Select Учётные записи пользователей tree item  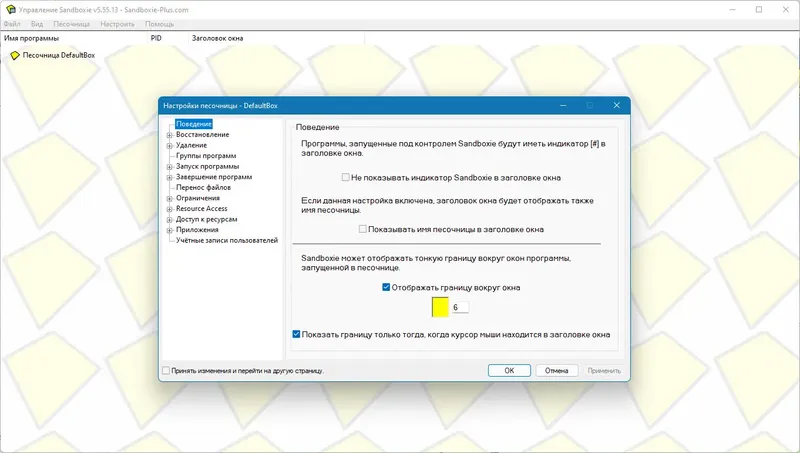[x=227, y=240]
